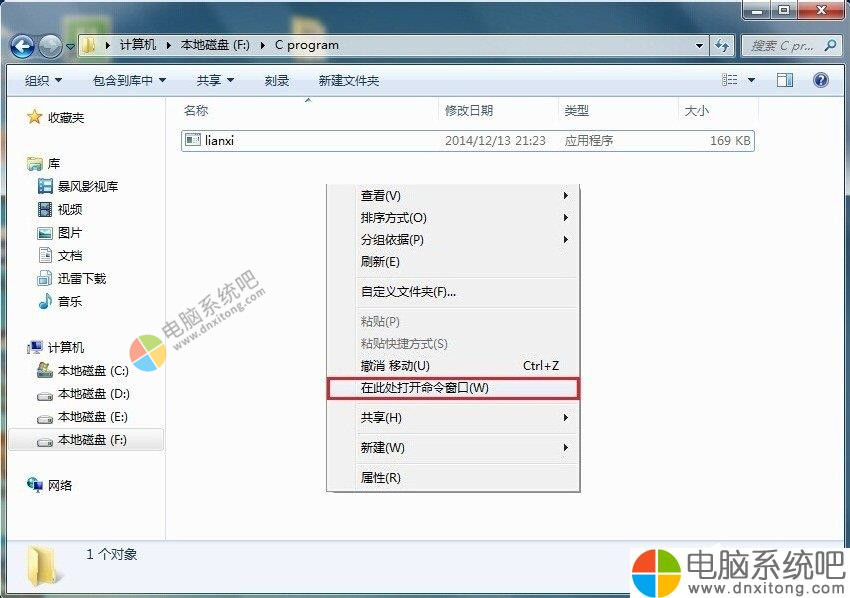850x598 pixels.
Task: Choose 属性(R) from the context menu
Action: [x=453, y=478]
